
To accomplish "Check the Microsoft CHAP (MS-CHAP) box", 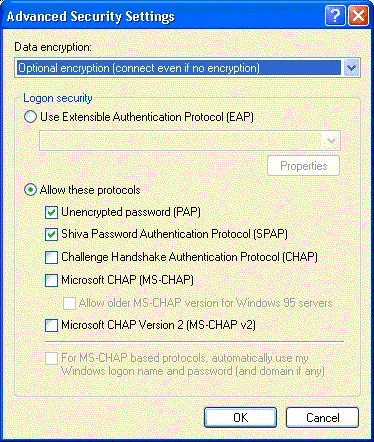I will (51, 280).
